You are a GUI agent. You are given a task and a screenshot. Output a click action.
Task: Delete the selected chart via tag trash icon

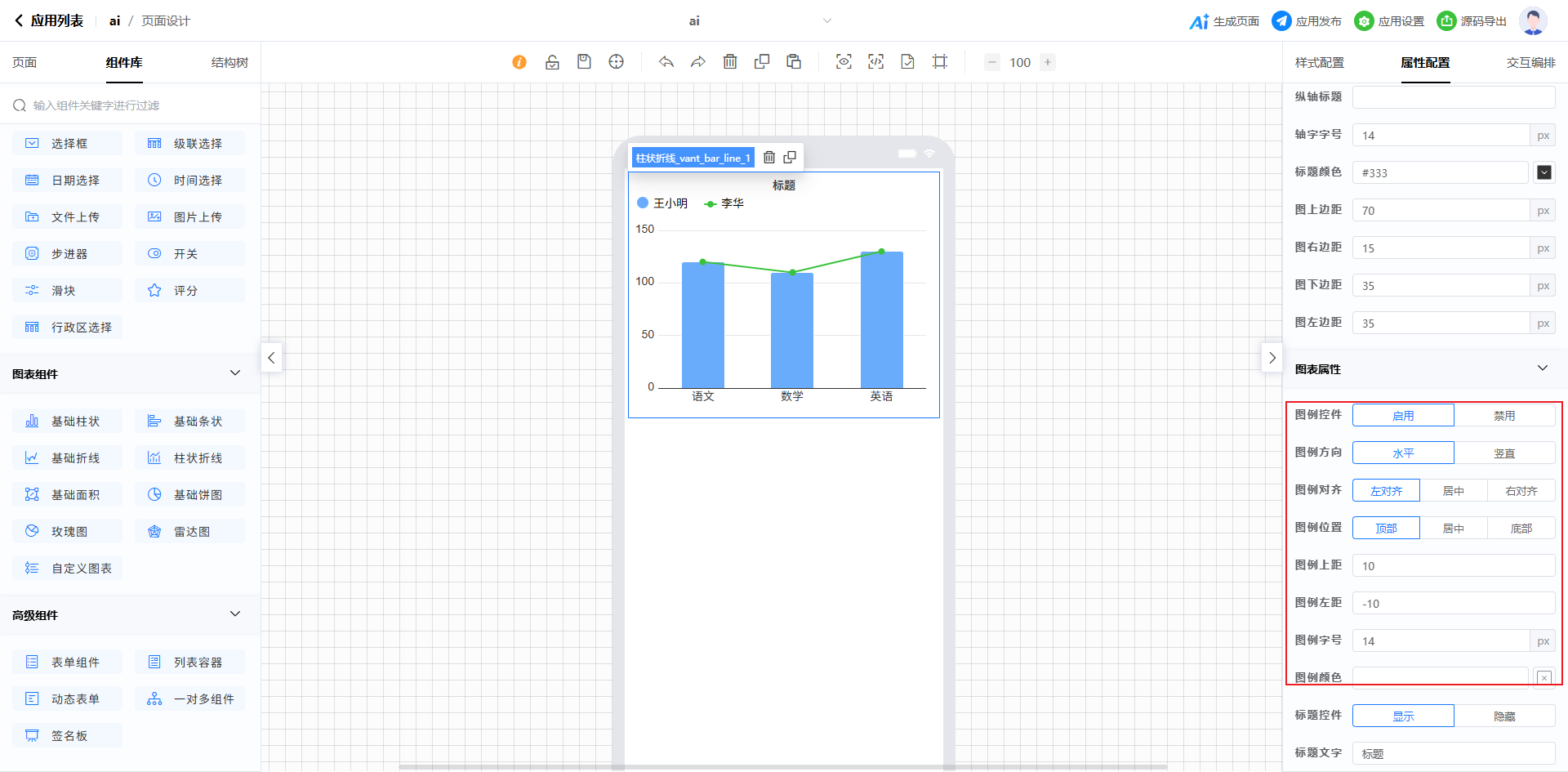click(x=769, y=158)
